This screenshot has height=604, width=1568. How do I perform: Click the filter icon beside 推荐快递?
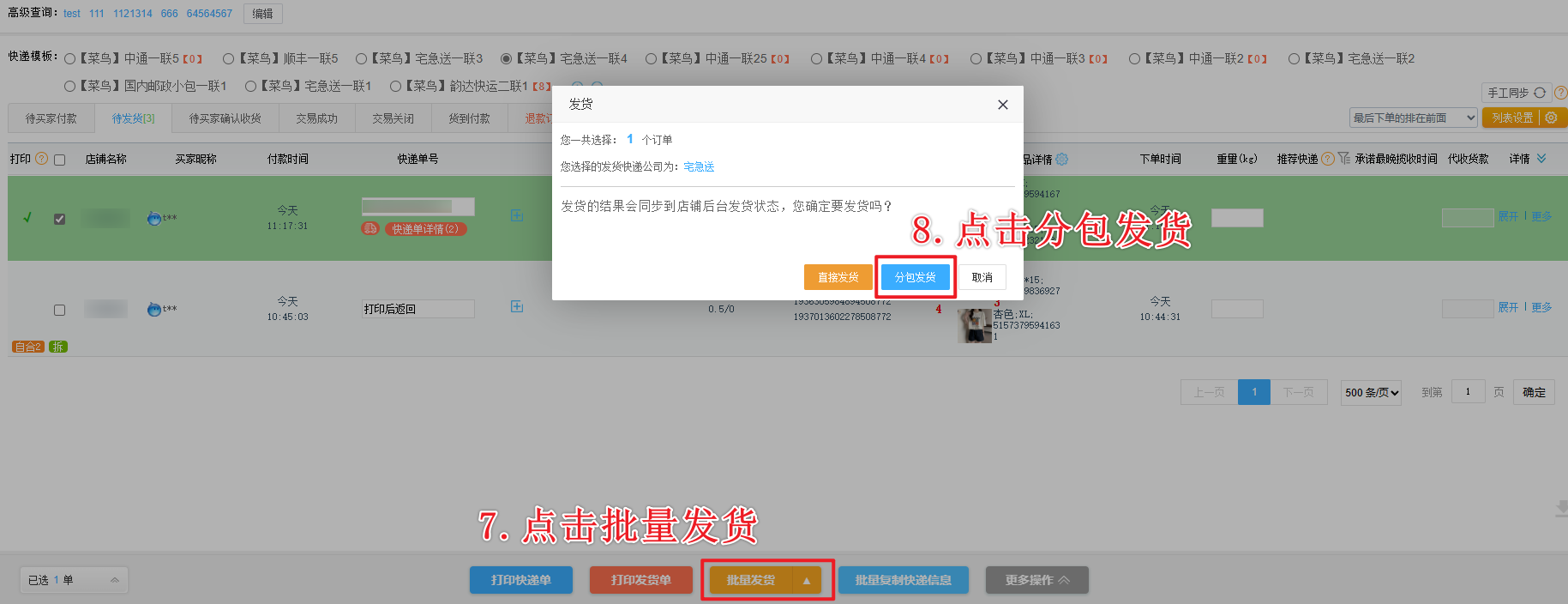click(x=1343, y=159)
